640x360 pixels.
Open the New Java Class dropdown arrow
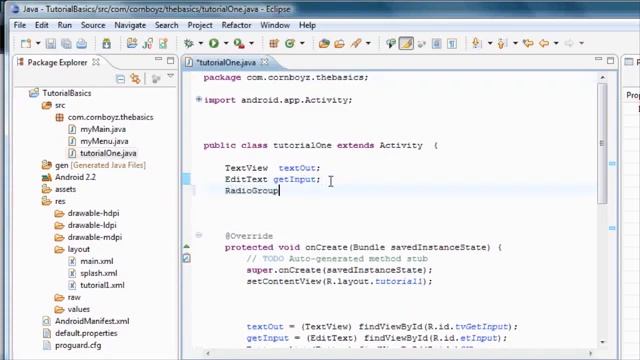coord(302,43)
